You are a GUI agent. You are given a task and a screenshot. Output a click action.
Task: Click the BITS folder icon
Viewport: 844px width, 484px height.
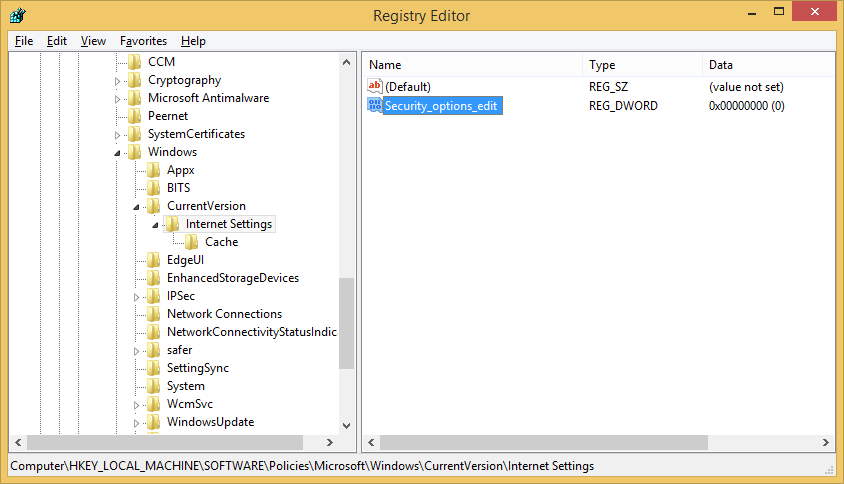(154, 188)
